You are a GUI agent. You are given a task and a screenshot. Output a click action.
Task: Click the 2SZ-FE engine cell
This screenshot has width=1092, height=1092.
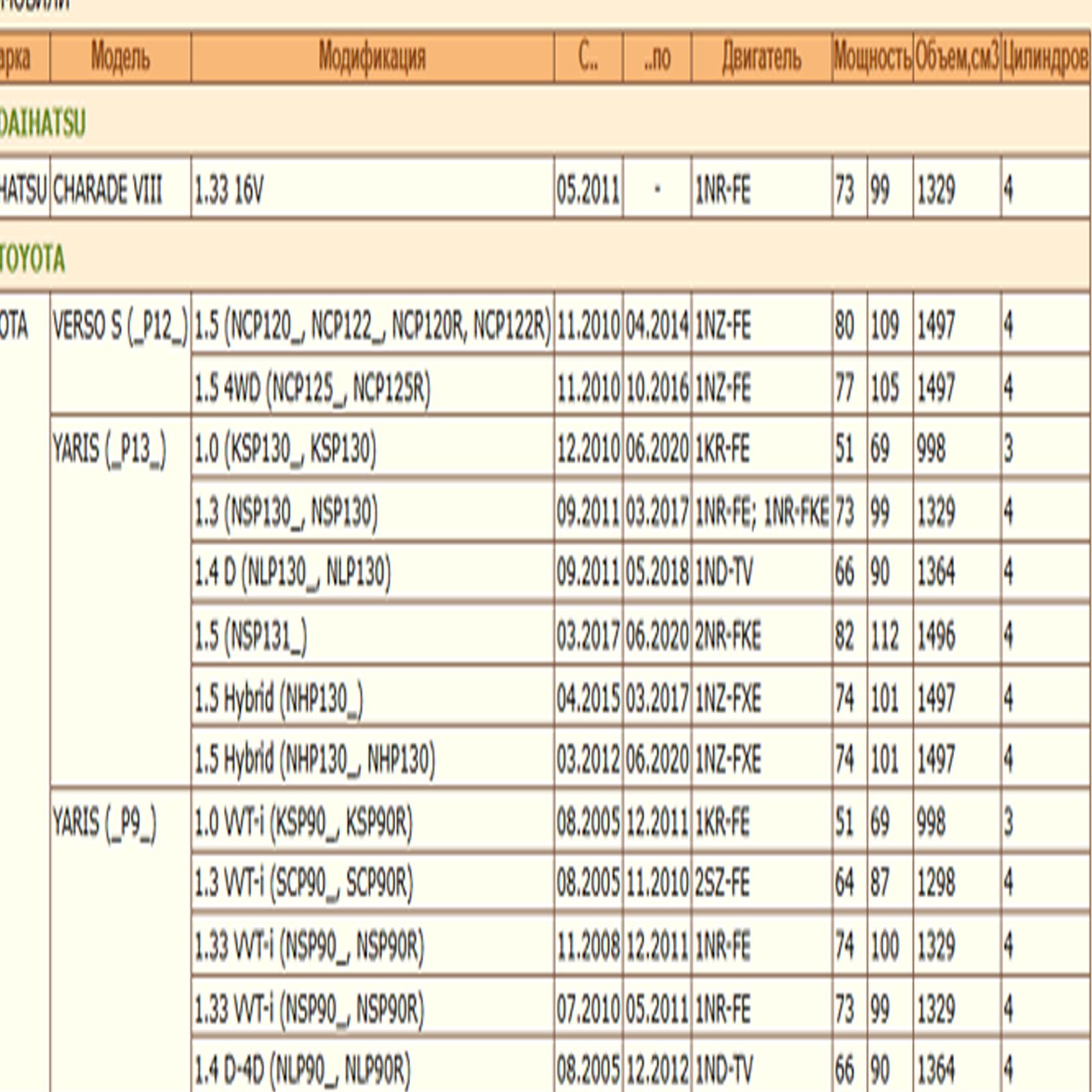tap(722, 883)
